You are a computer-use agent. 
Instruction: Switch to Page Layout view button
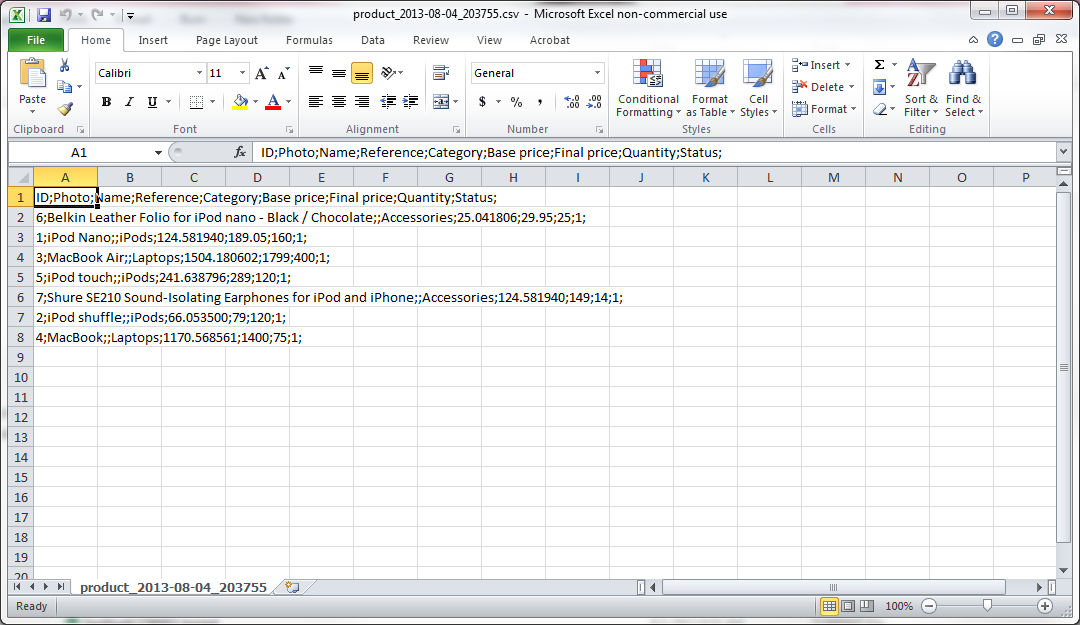point(848,606)
